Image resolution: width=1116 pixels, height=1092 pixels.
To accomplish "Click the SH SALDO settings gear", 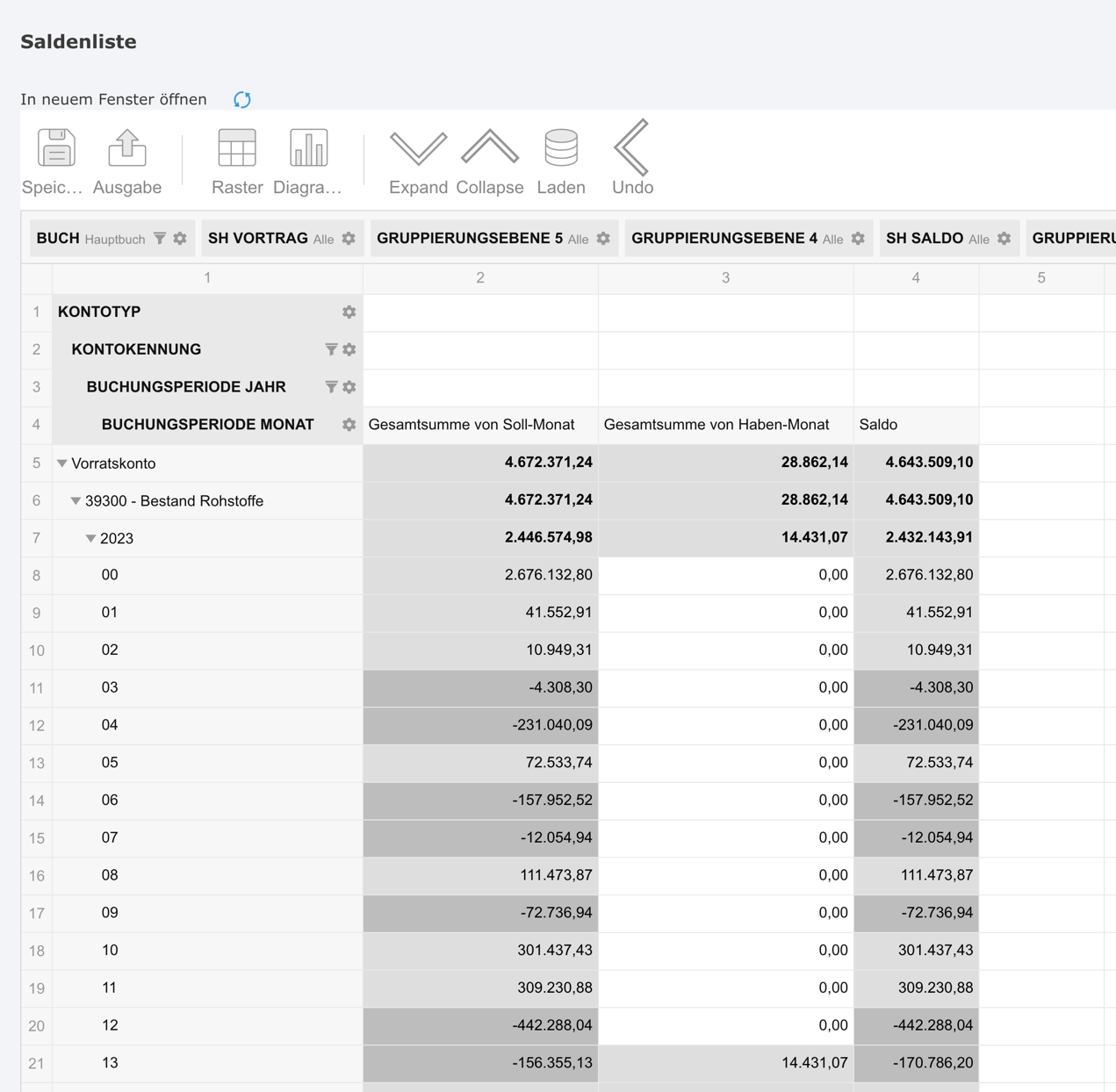I will point(1003,237).
